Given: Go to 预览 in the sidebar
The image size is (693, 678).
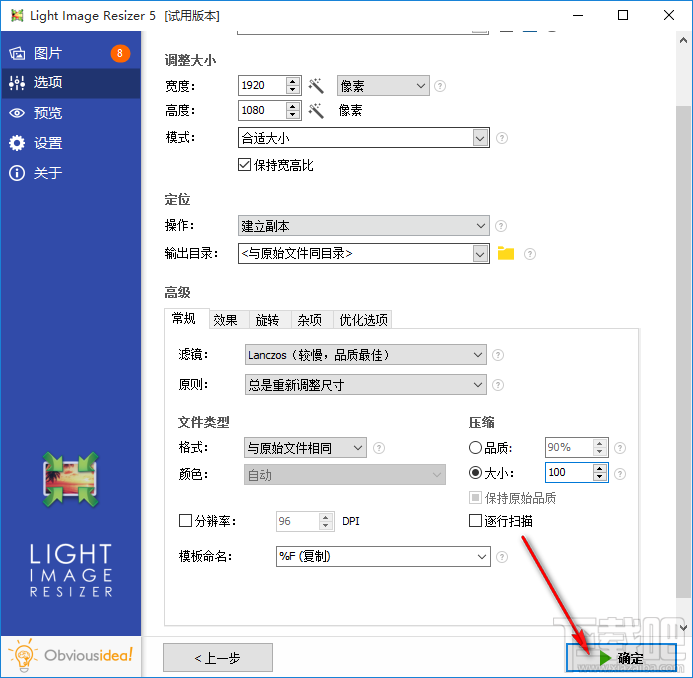Looking at the screenshot, I should [71, 113].
